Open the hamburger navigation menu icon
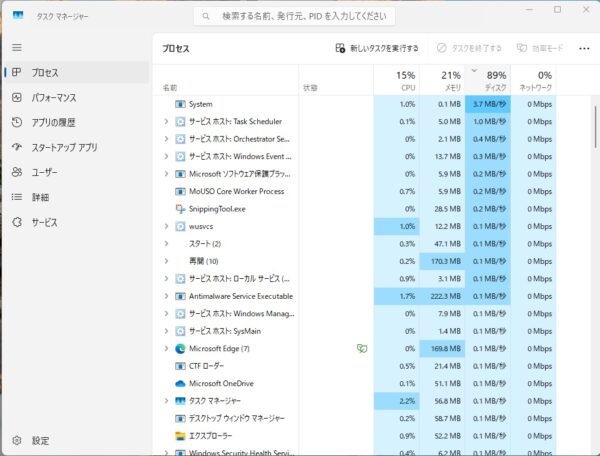Image resolution: width=600 pixels, height=456 pixels. tap(17, 47)
